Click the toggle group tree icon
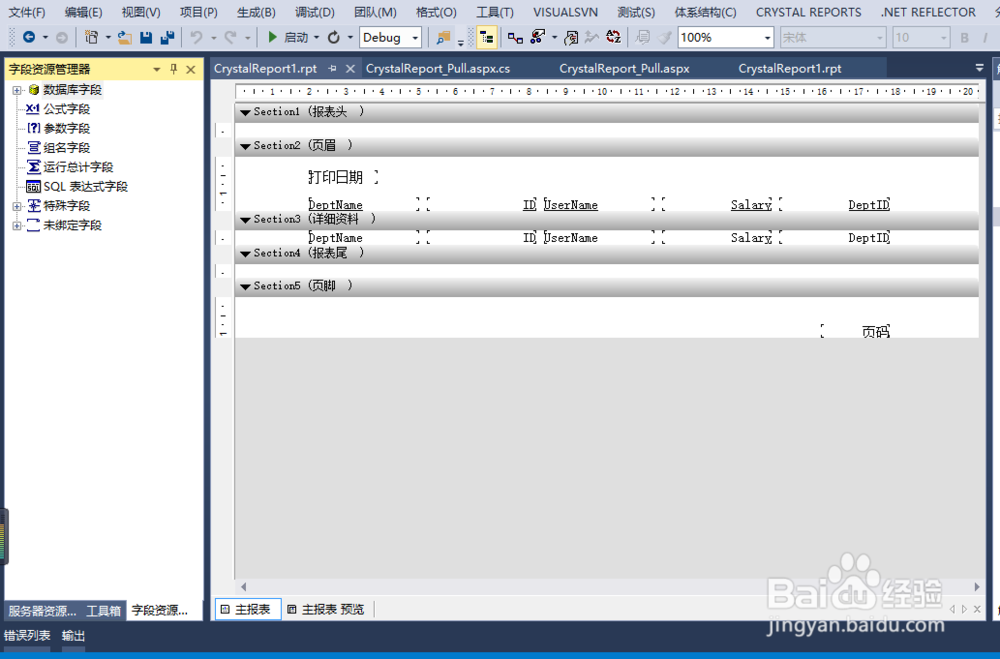1000x659 pixels. pos(487,37)
